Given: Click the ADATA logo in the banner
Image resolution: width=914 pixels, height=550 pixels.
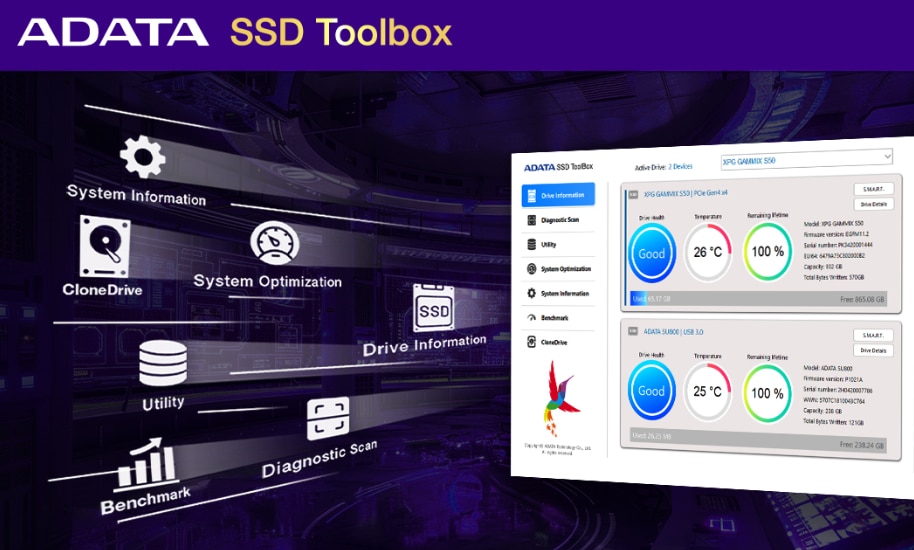Looking at the screenshot, I should [x=113, y=33].
